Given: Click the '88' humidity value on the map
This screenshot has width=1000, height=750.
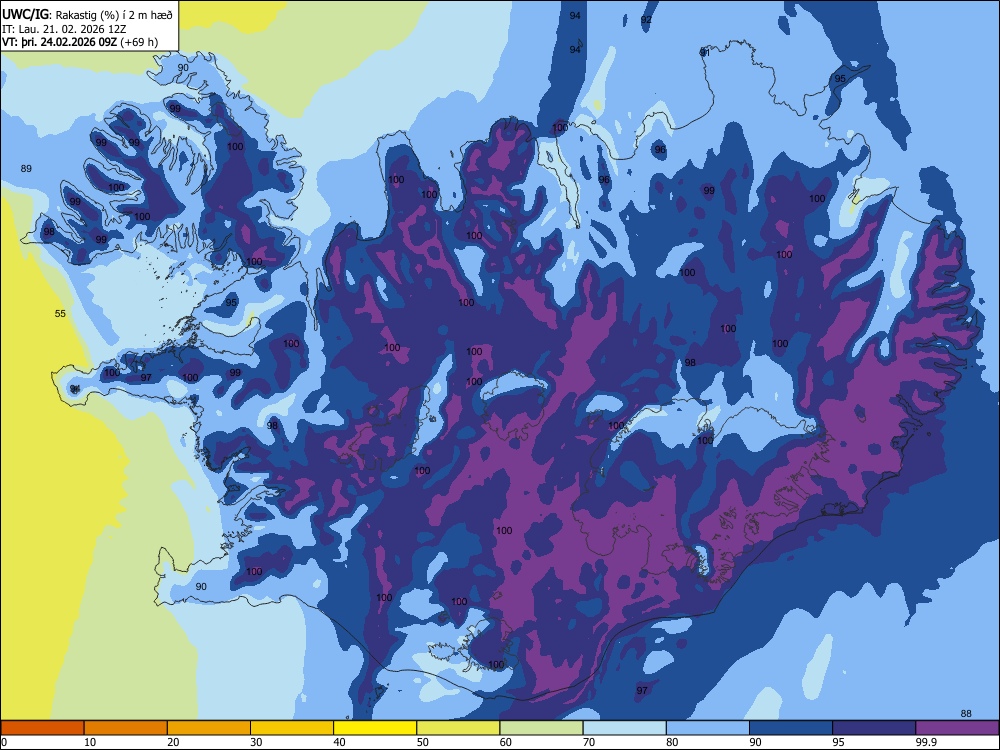Looking at the screenshot, I should [x=966, y=714].
